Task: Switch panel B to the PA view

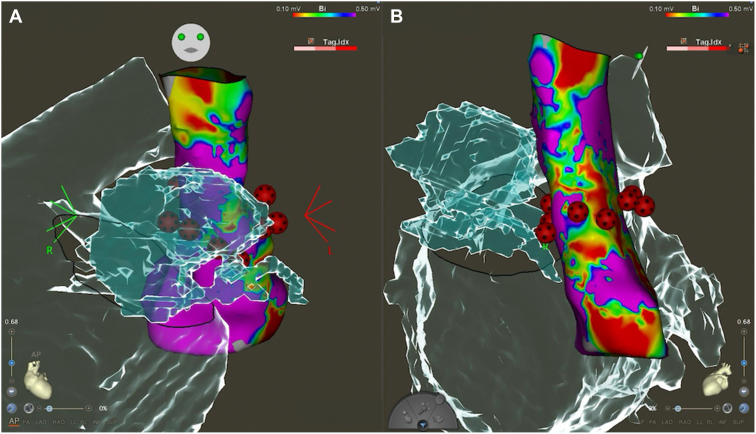Action: (652, 422)
